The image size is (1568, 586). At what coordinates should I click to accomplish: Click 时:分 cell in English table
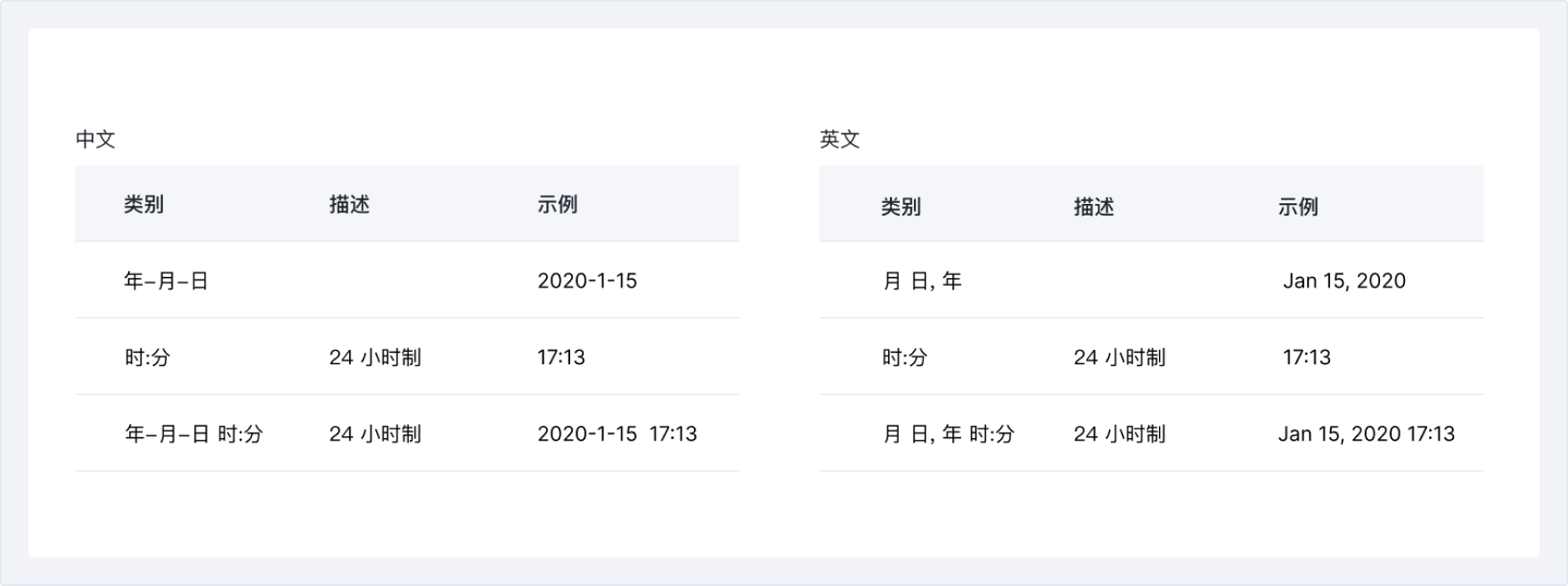point(904,358)
